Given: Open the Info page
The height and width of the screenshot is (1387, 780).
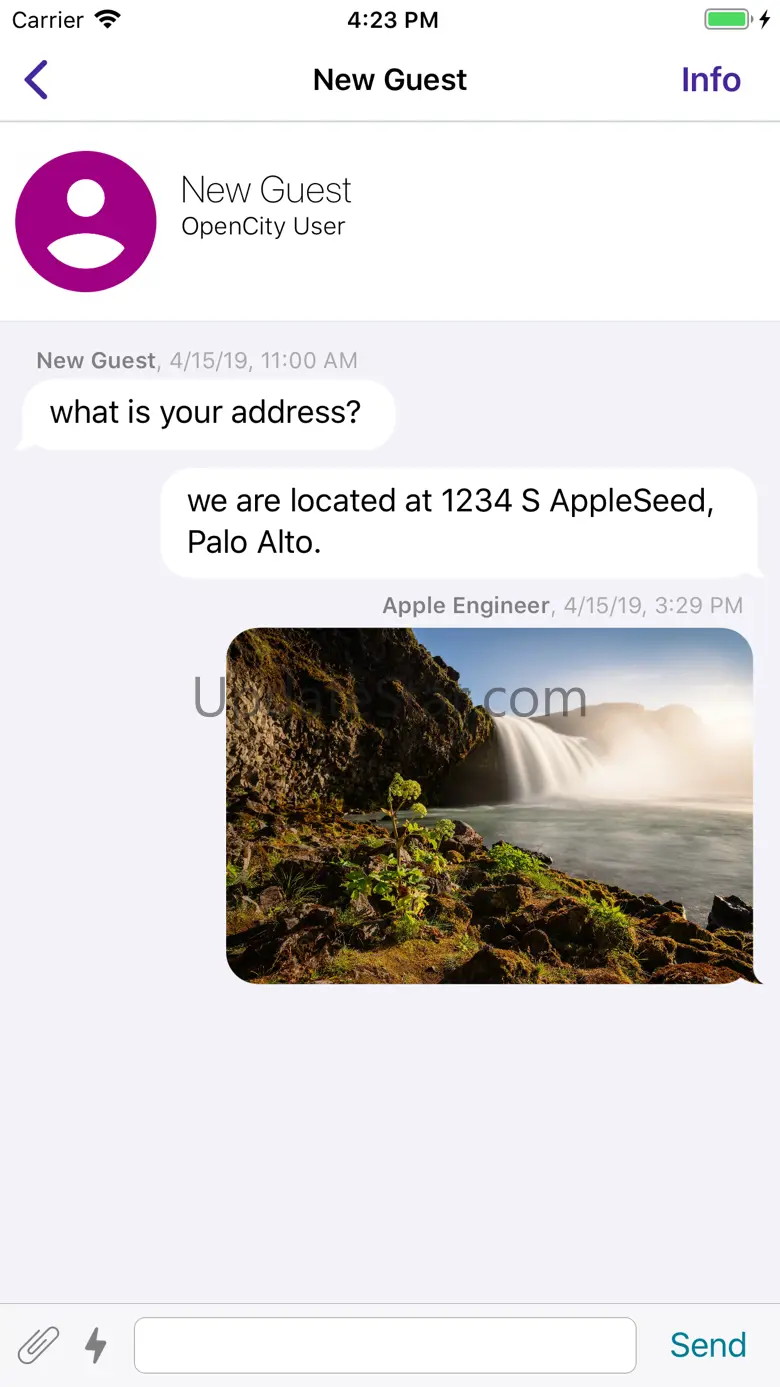Looking at the screenshot, I should 711,80.
